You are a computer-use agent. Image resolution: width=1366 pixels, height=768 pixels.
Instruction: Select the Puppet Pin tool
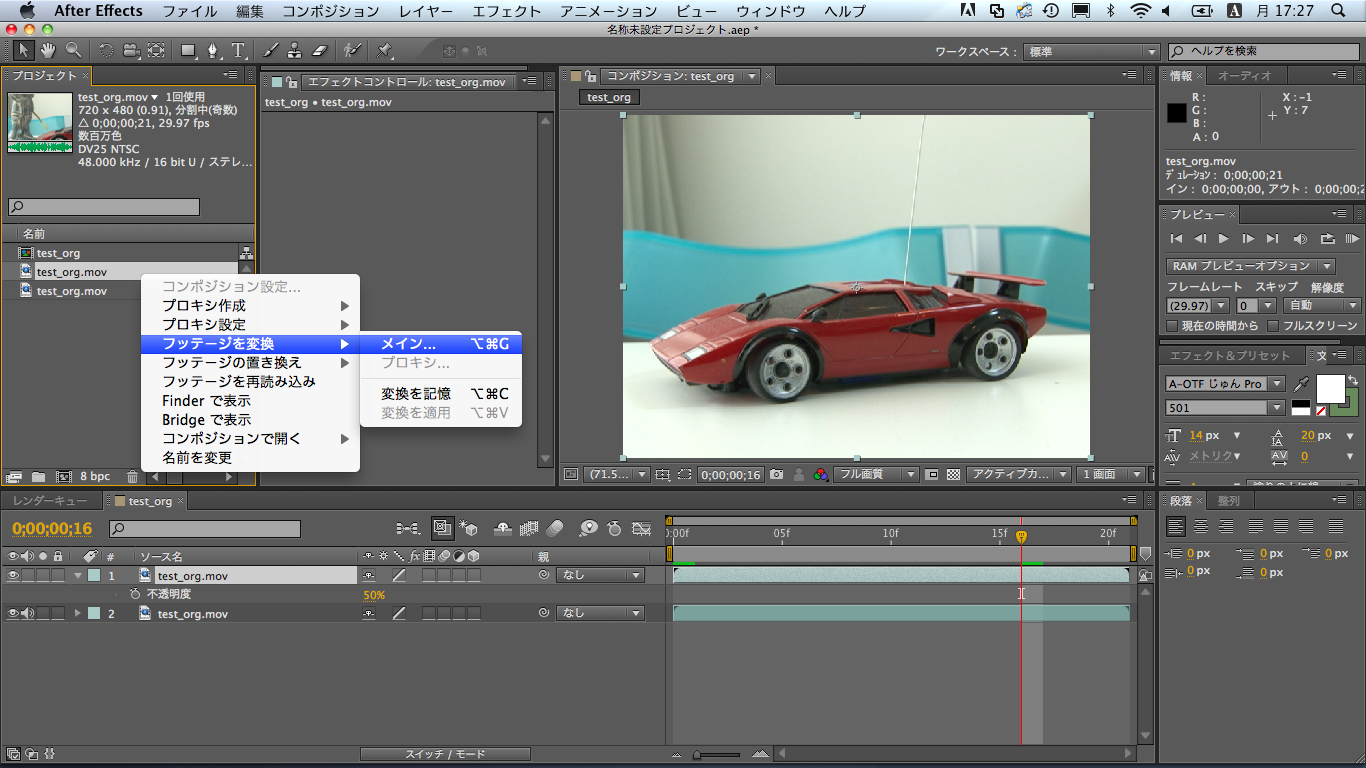(x=385, y=50)
